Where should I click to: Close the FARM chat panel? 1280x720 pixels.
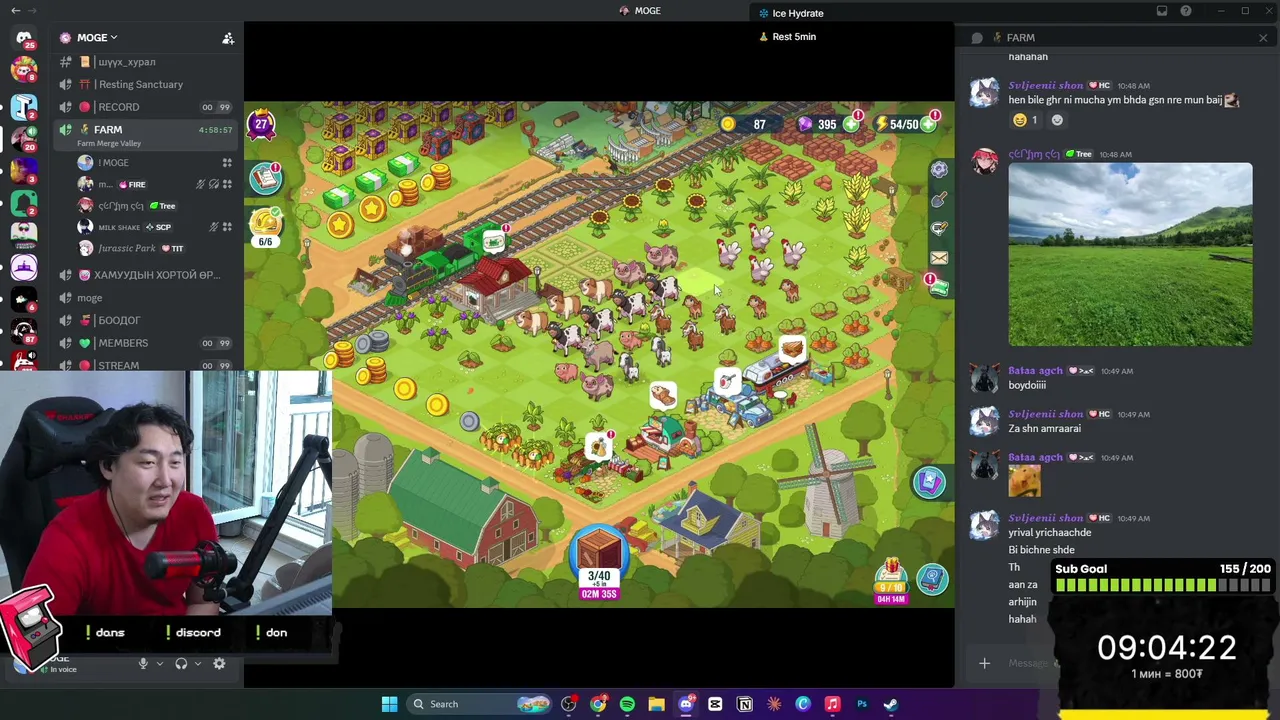[1263, 38]
